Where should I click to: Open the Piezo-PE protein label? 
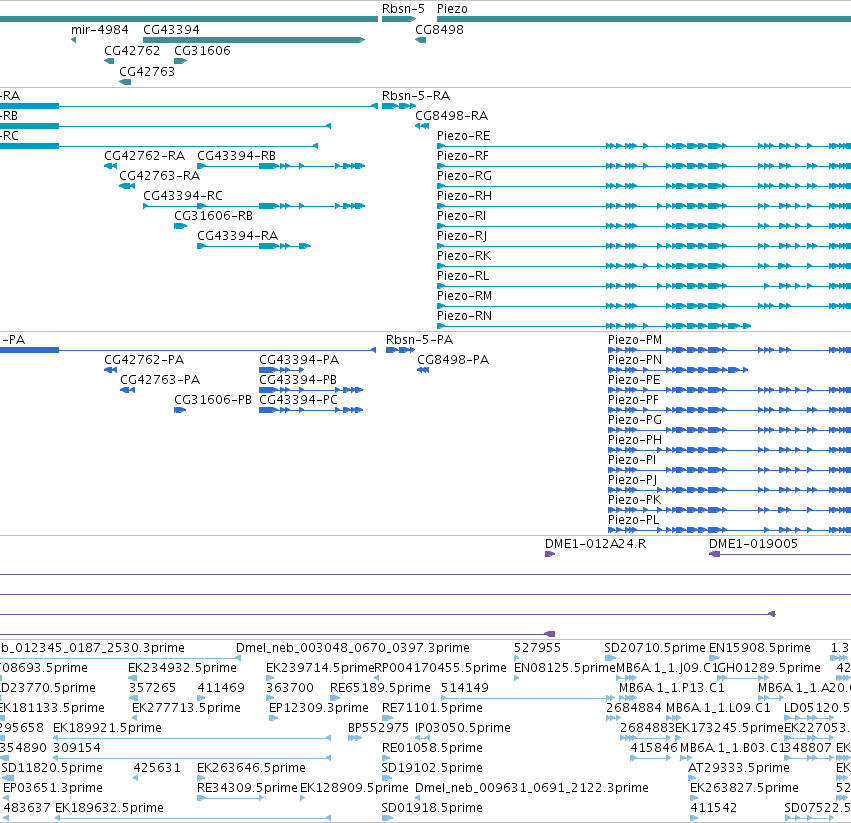634,380
